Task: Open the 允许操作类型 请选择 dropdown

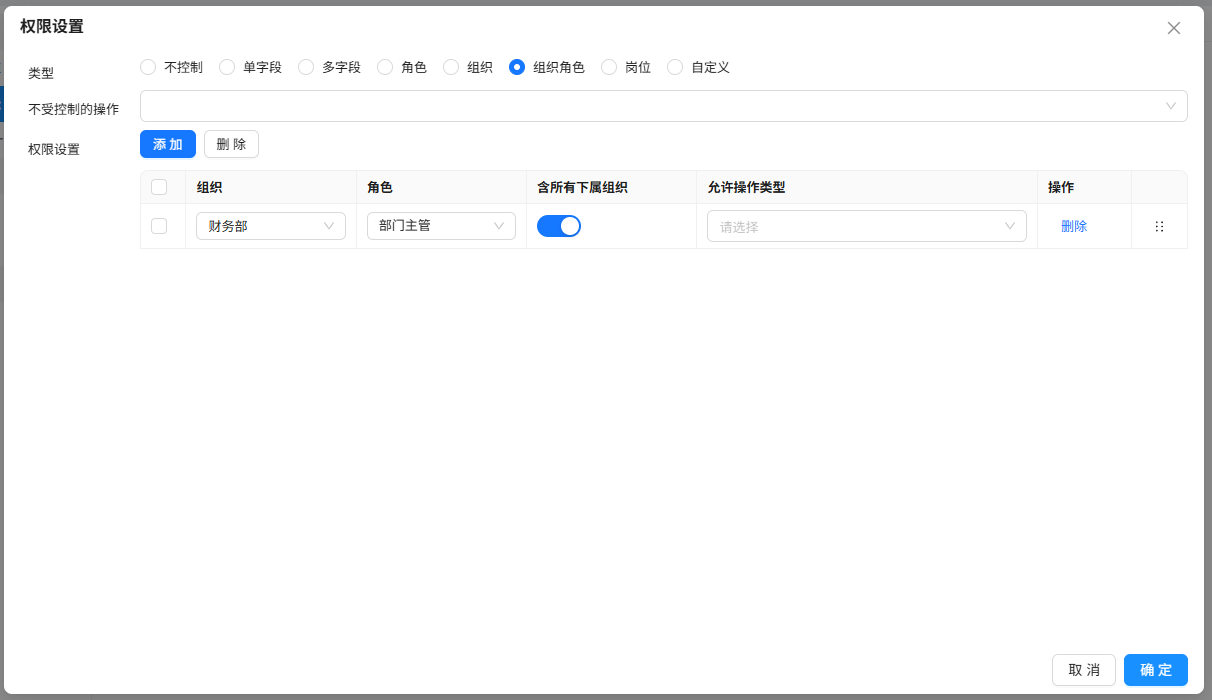Action: (867, 226)
